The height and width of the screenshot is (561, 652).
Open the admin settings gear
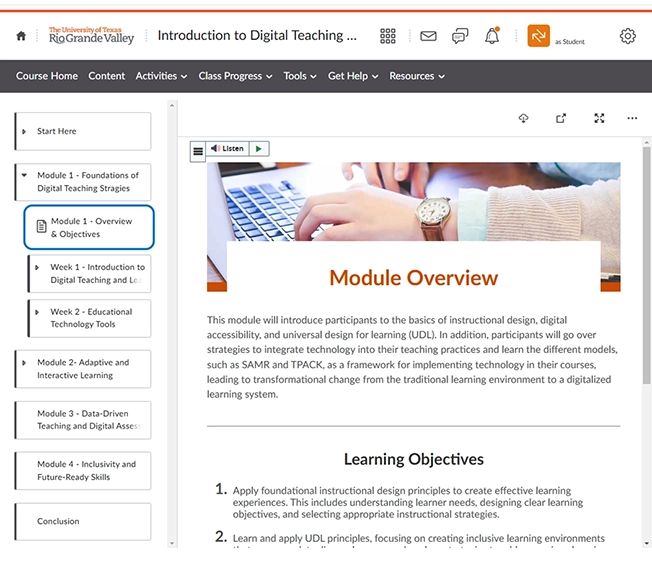click(627, 36)
